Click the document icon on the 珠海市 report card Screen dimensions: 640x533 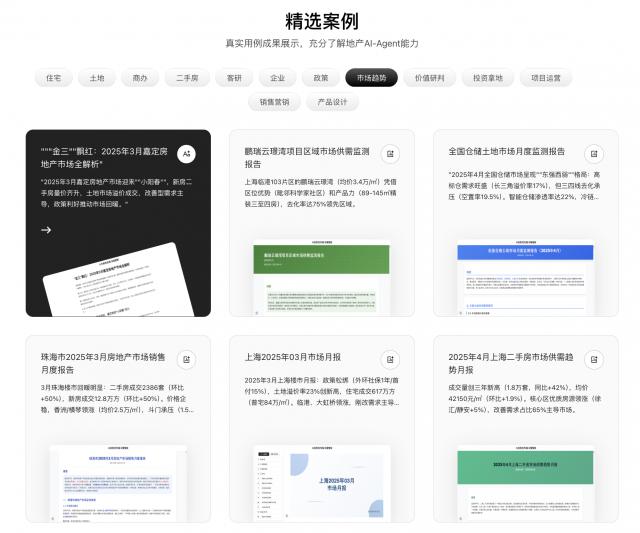point(186,359)
